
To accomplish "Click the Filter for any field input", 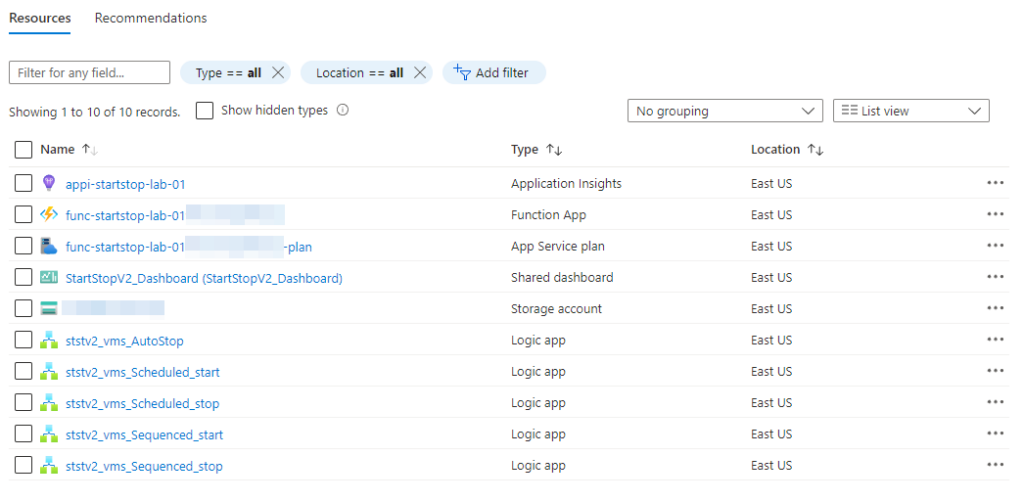I will (89, 72).
